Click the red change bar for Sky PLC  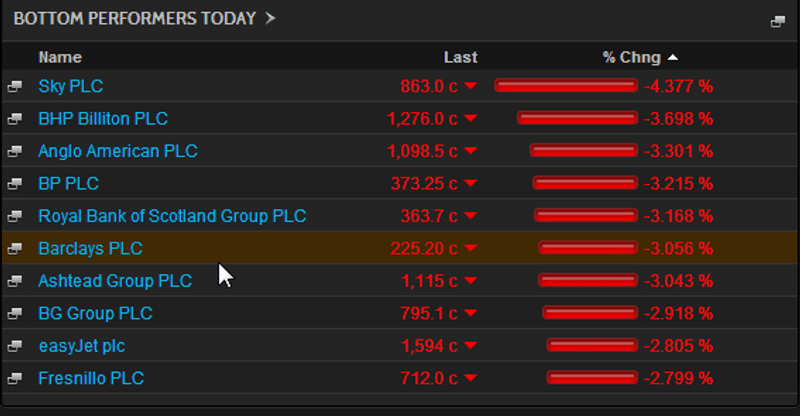566,85
